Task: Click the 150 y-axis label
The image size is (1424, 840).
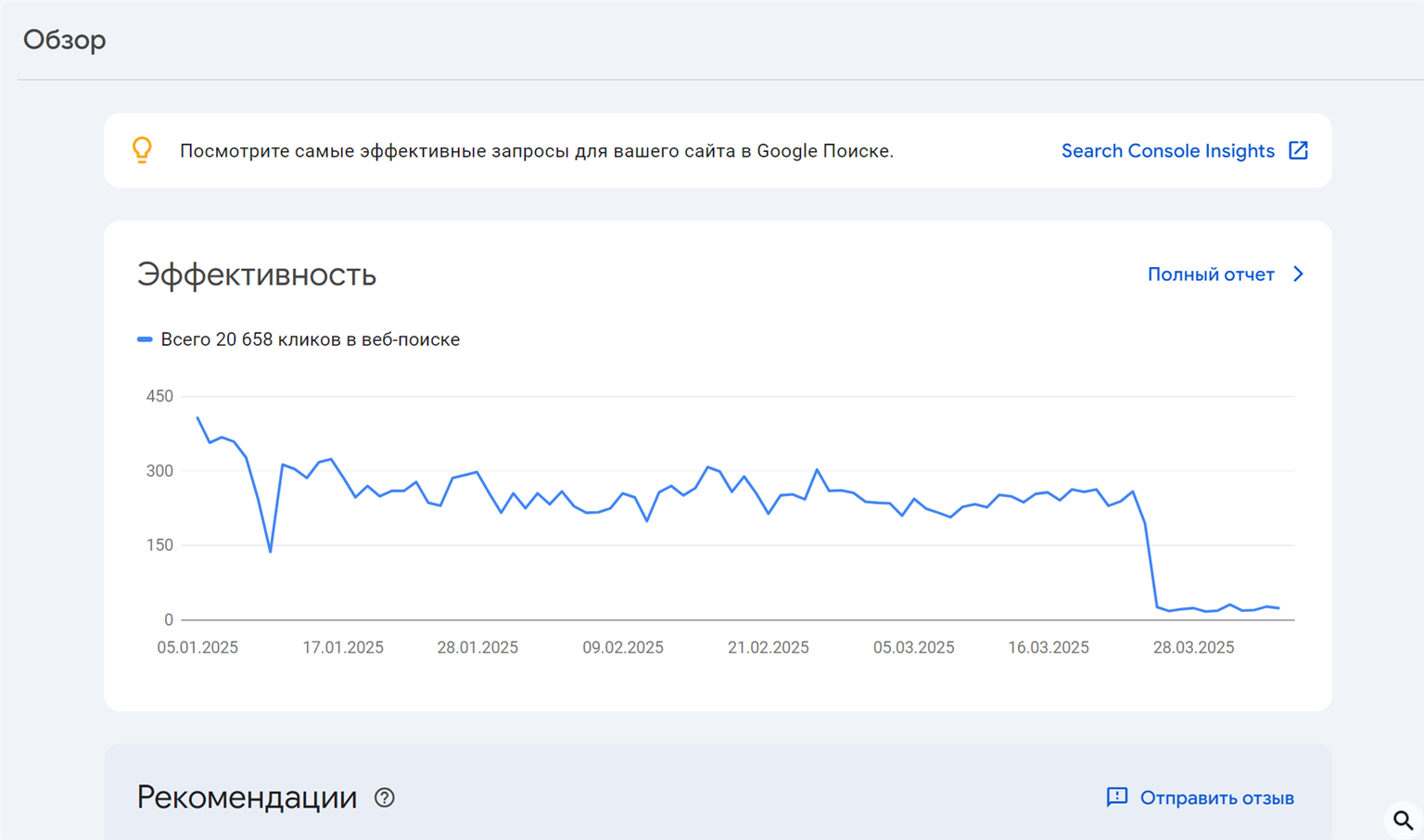Action: tap(159, 545)
